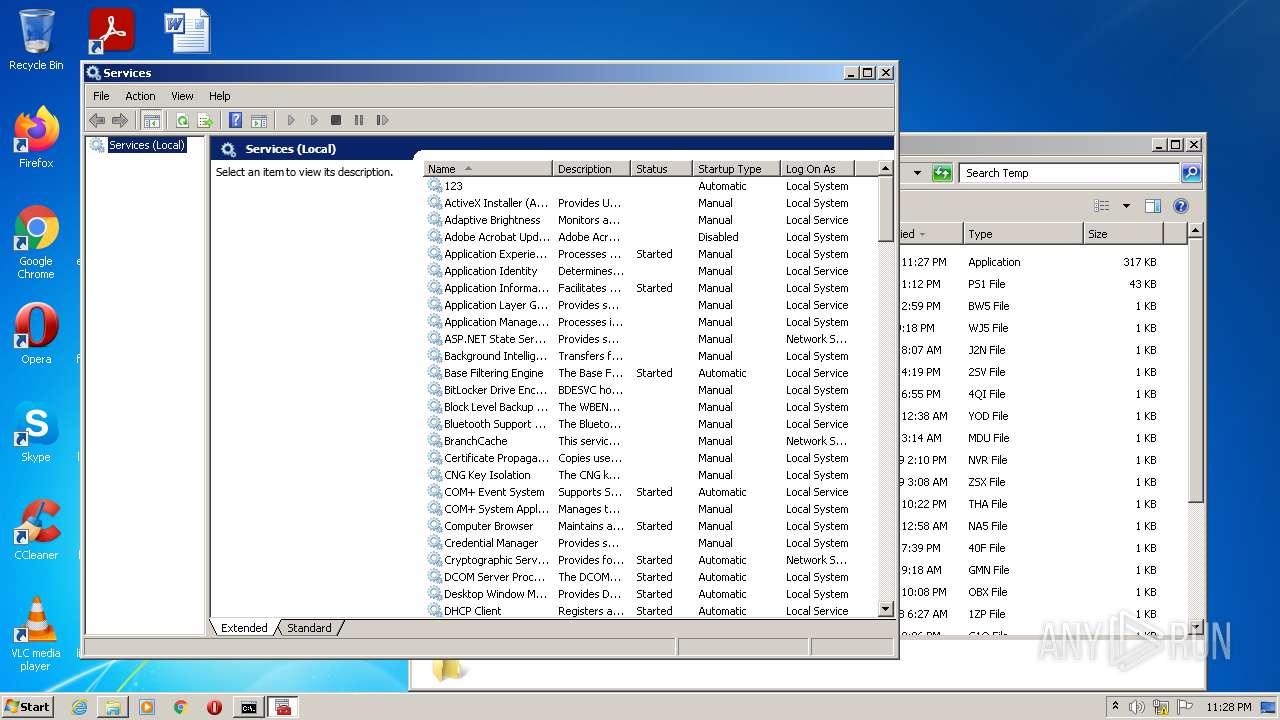Click the services list scroll up arrow
Viewport: 1280px width, 720px height.
pyautogui.click(x=885, y=169)
